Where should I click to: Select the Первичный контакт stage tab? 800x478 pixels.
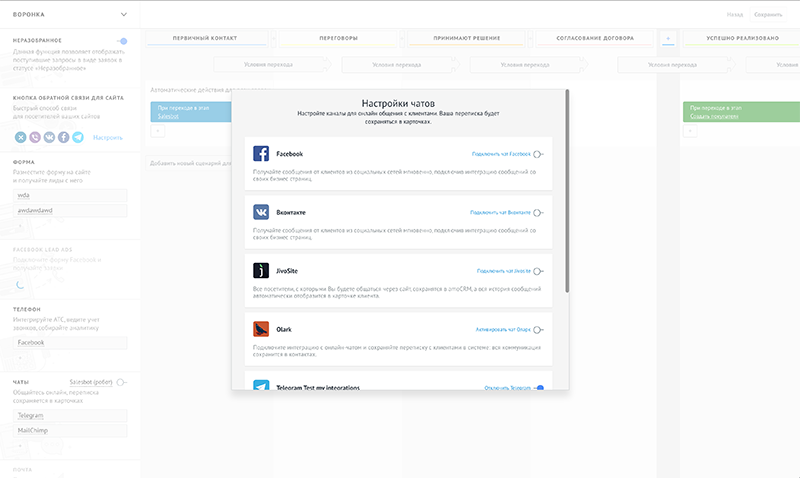(207, 38)
